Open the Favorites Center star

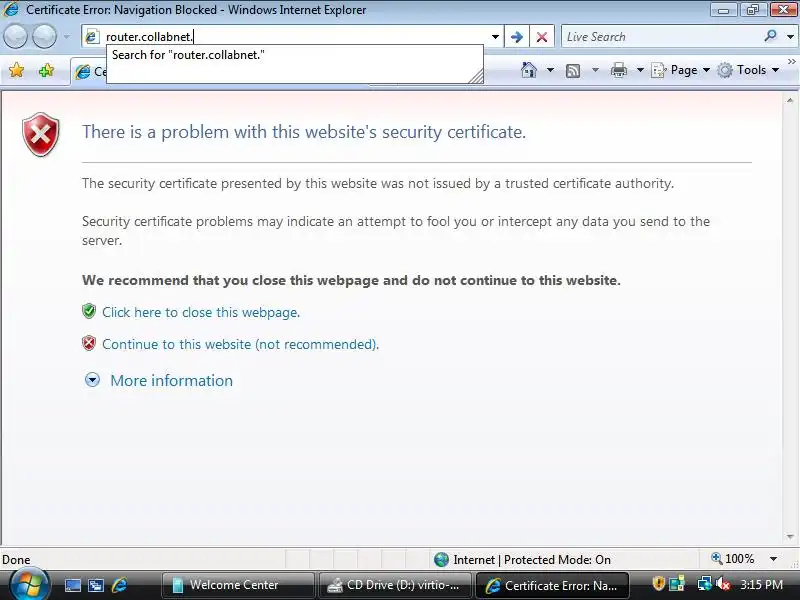16,70
